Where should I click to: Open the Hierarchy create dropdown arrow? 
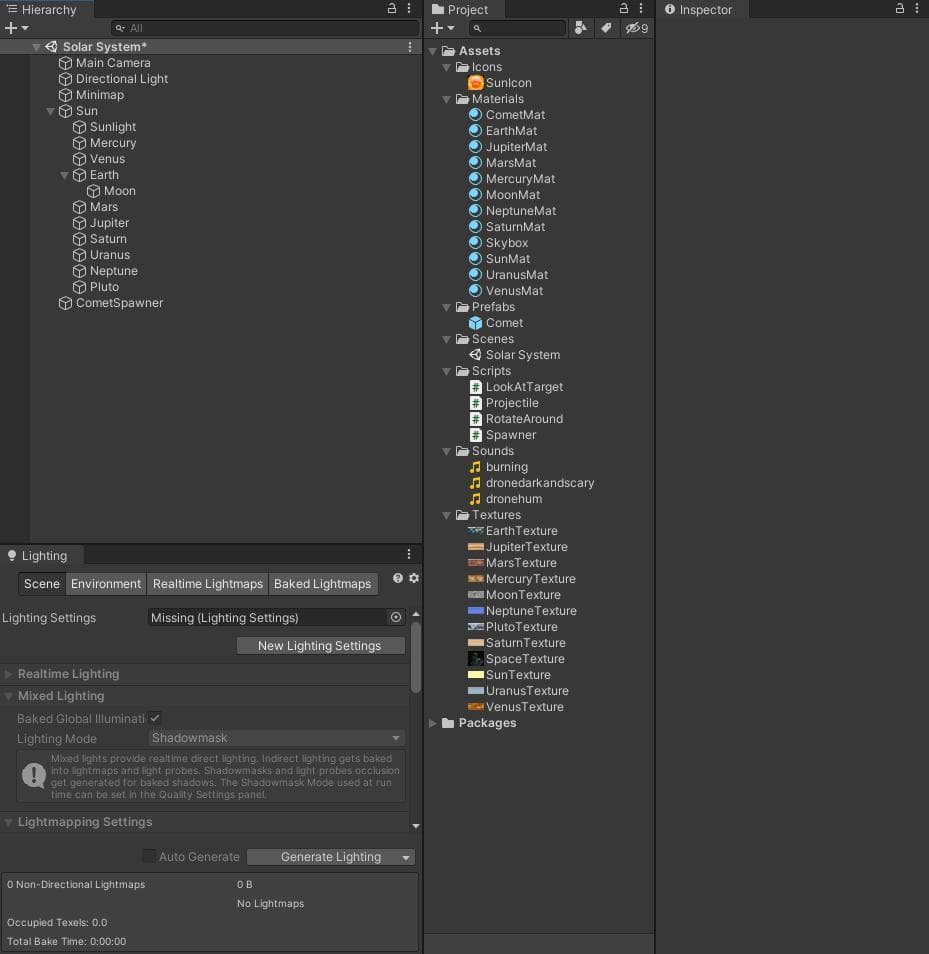25,28
